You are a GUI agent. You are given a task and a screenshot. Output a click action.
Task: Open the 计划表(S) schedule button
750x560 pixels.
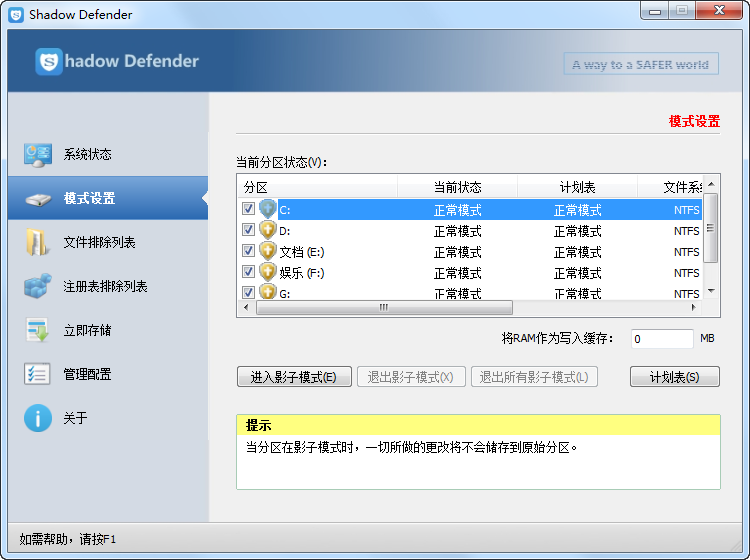pyautogui.click(x=674, y=377)
